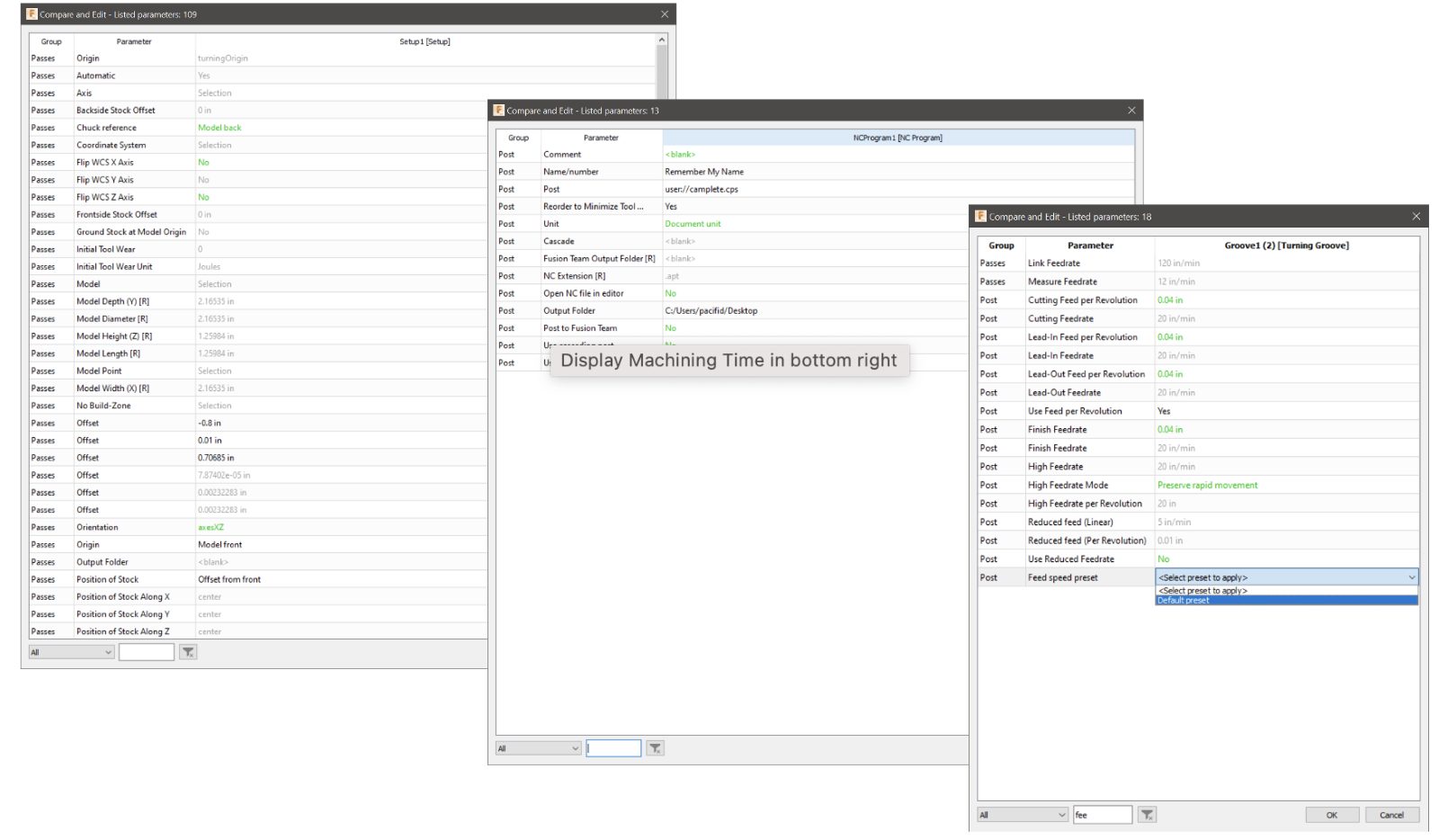The height and width of the screenshot is (840, 1439).
Task: Click the Fusion logo on Setup1 dialog title bar
Action: 31,14
